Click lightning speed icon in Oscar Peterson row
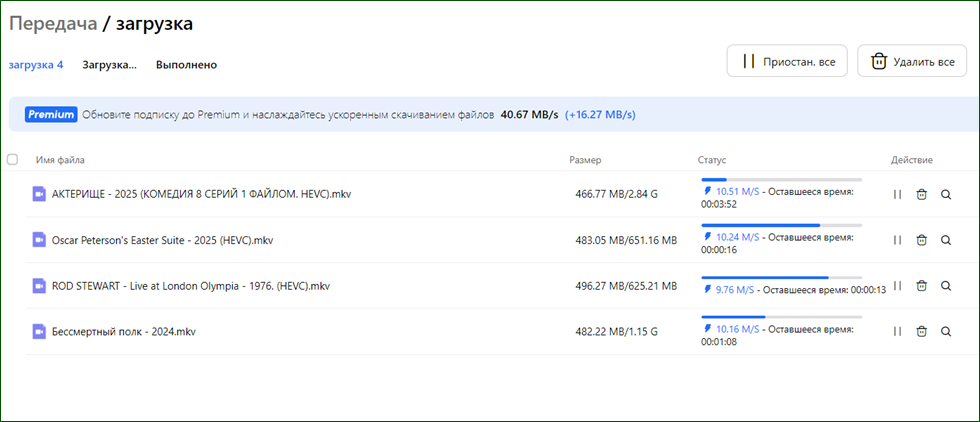This screenshot has width=980, height=422. coord(708,237)
